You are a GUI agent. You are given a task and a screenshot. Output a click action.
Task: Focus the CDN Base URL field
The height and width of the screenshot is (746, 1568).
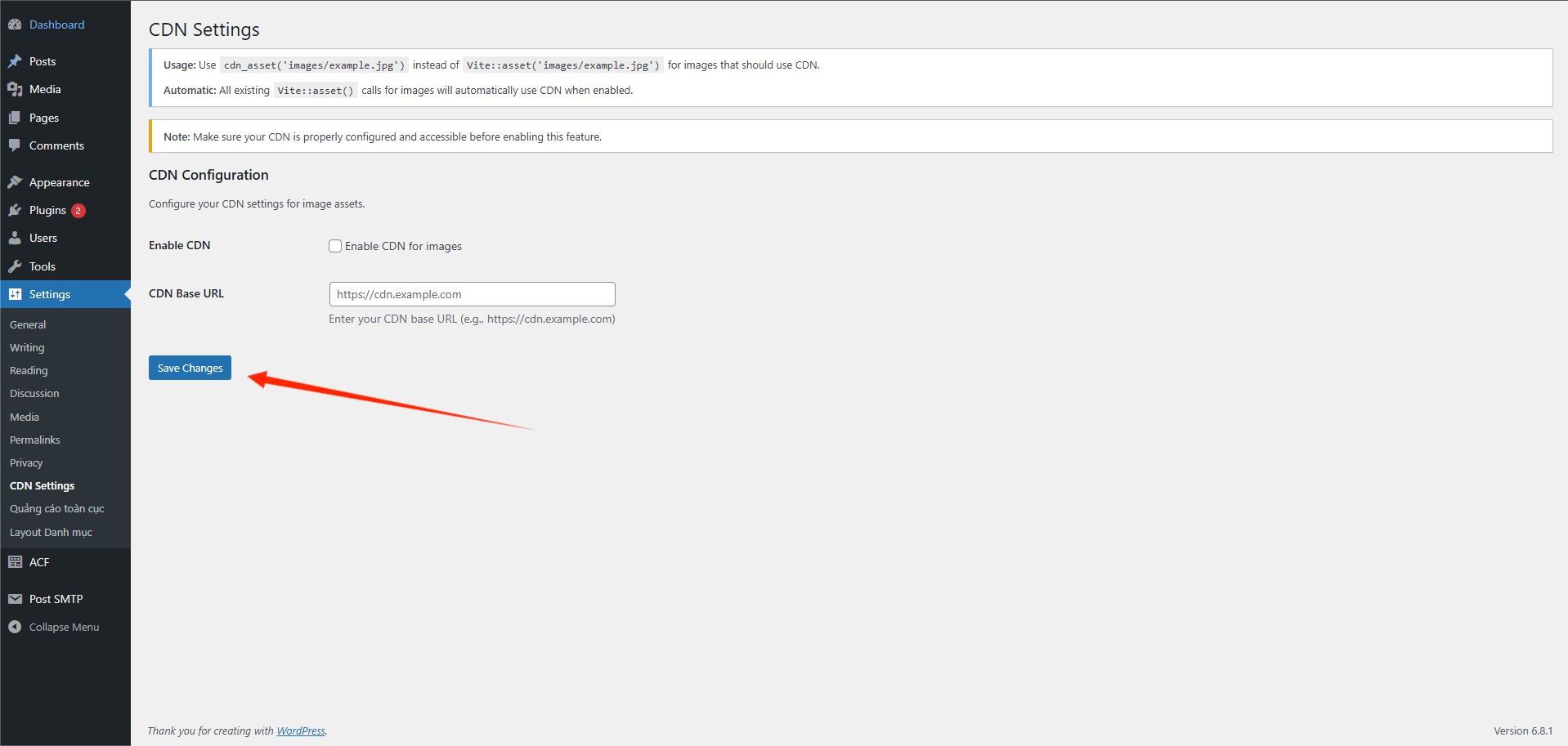point(472,294)
